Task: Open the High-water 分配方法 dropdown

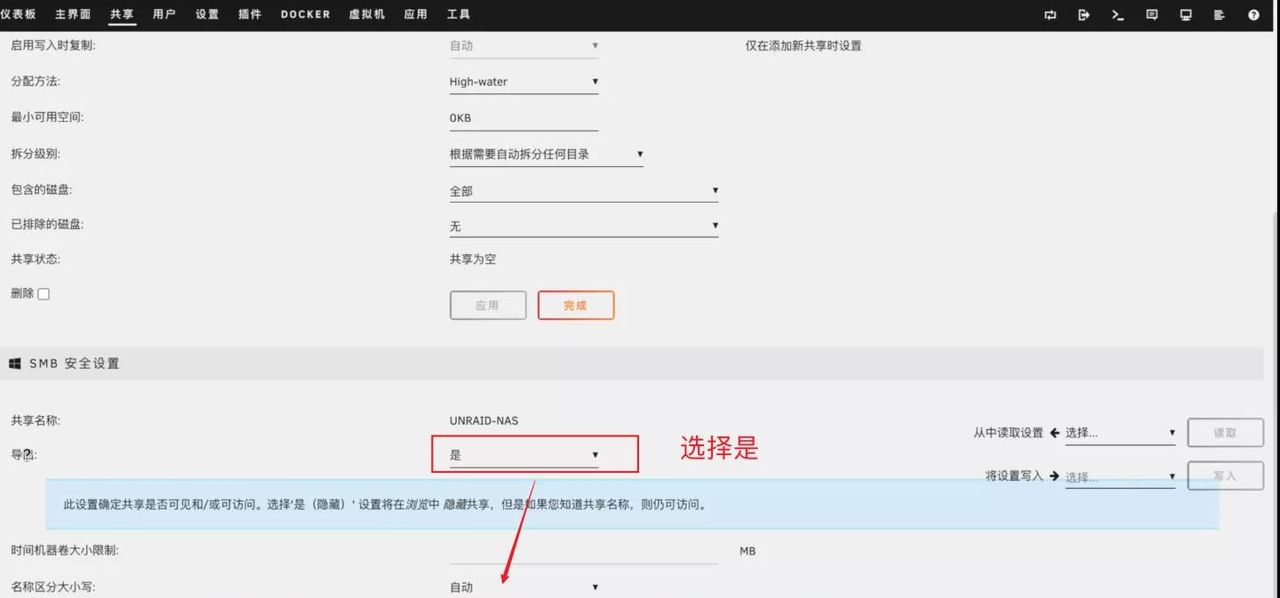Action: point(523,81)
